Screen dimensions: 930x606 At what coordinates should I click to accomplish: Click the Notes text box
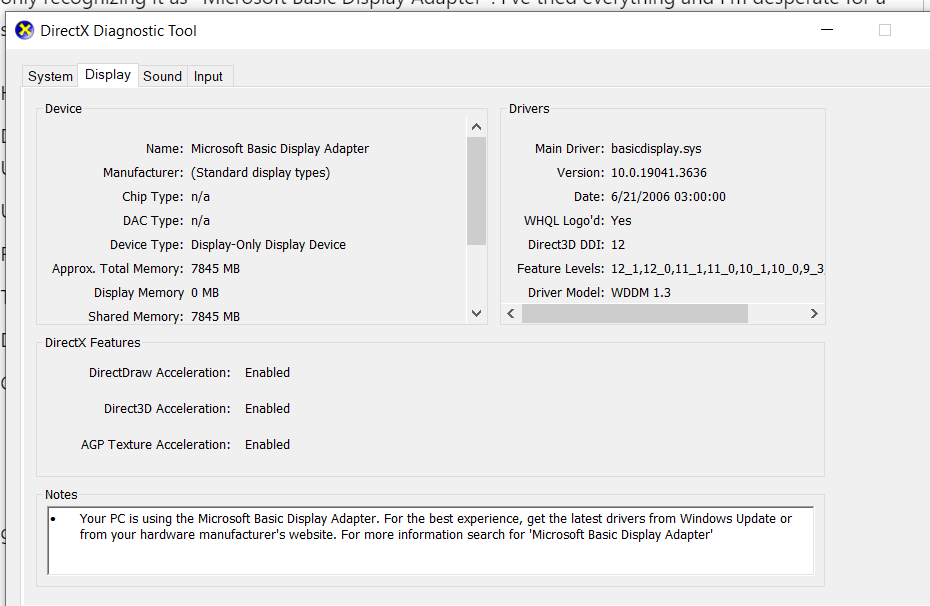[431, 540]
